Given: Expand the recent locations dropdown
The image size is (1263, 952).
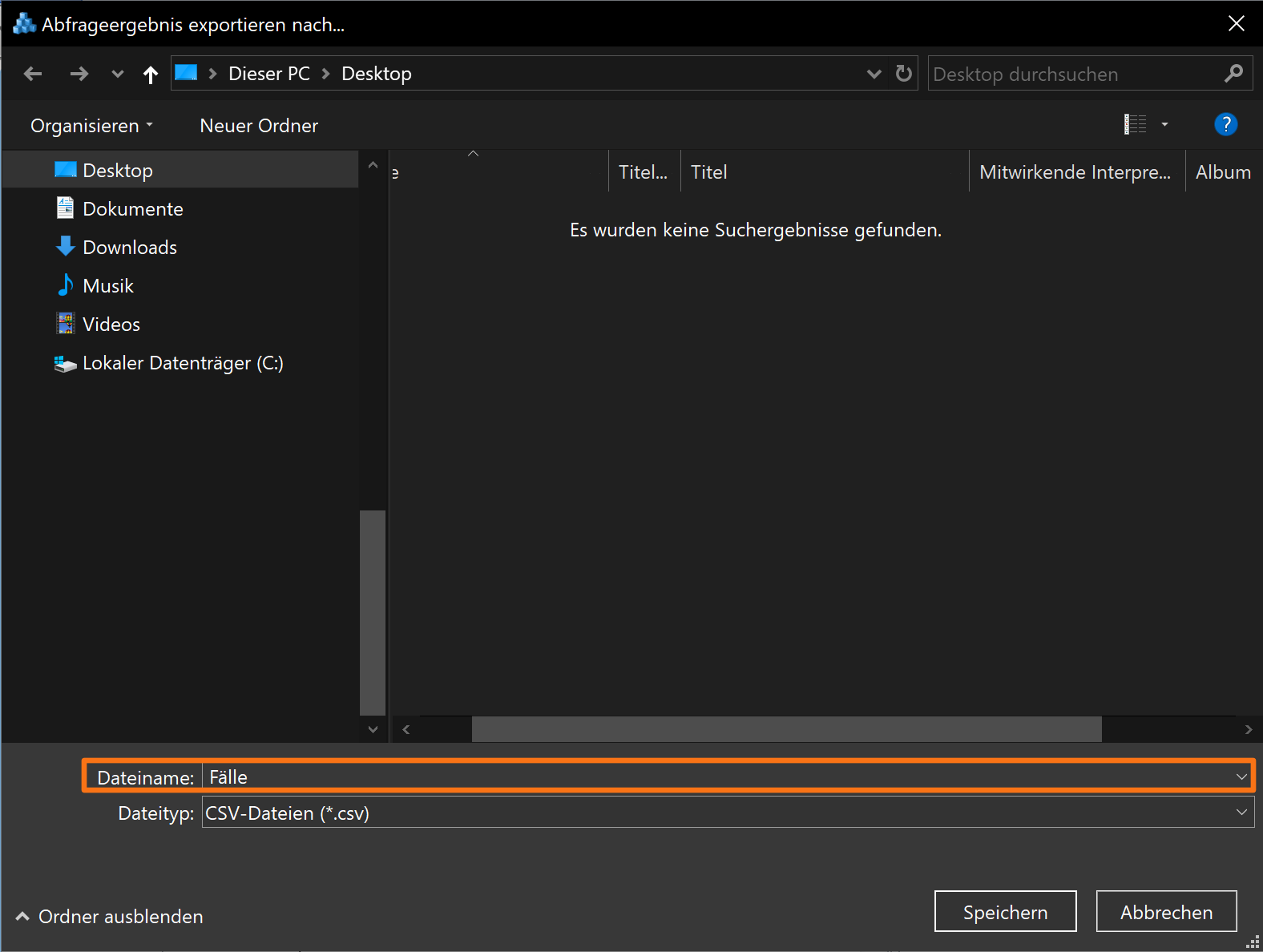Looking at the screenshot, I should 118,75.
